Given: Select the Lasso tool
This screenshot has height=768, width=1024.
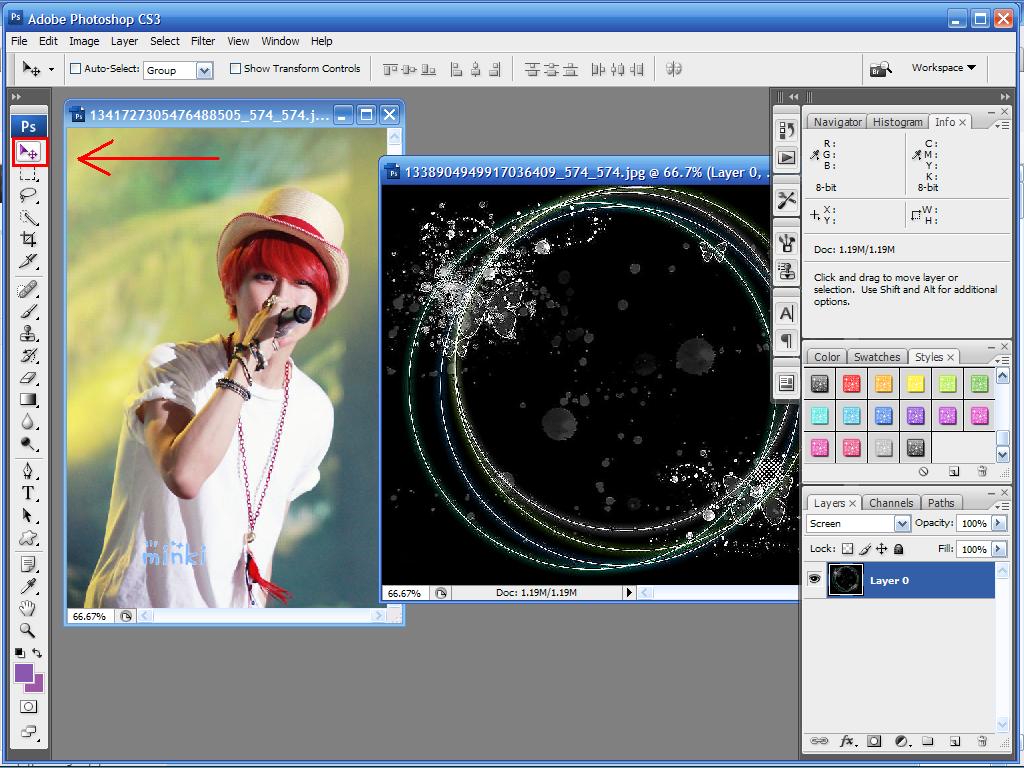Looking at the screenshot, I should pyautogui.click(x=28, y=196).
